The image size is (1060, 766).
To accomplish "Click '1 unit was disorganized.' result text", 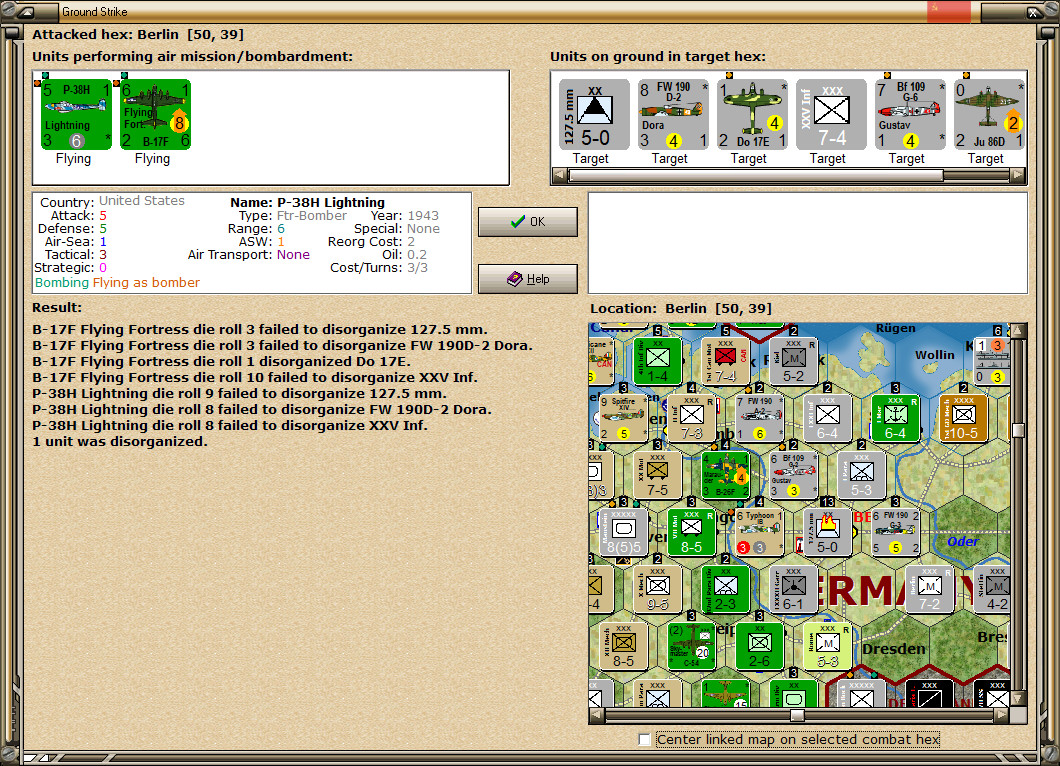I will (120, 441).
